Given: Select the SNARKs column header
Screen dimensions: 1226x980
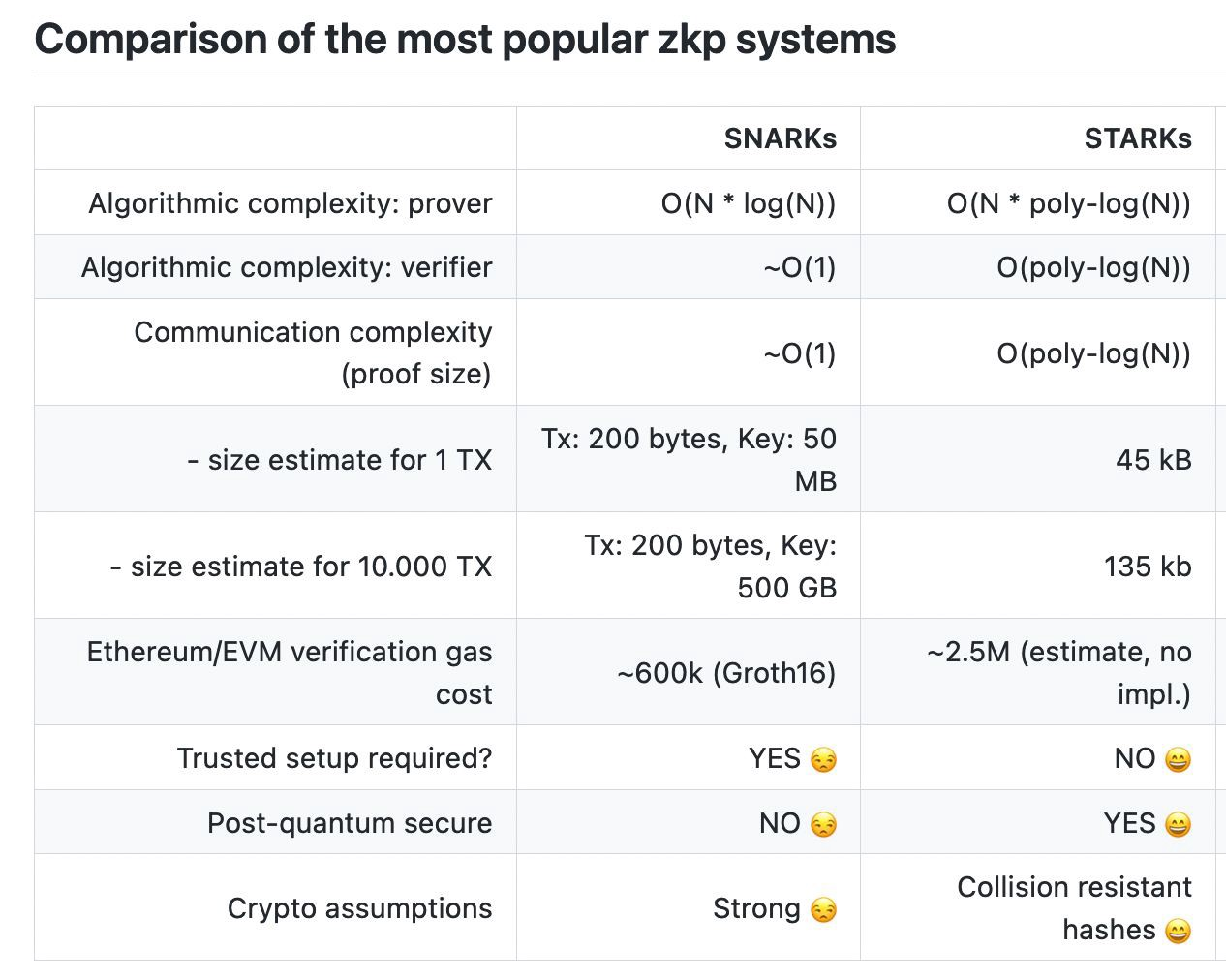Looking at the screenshot, I should click(780, 138).
